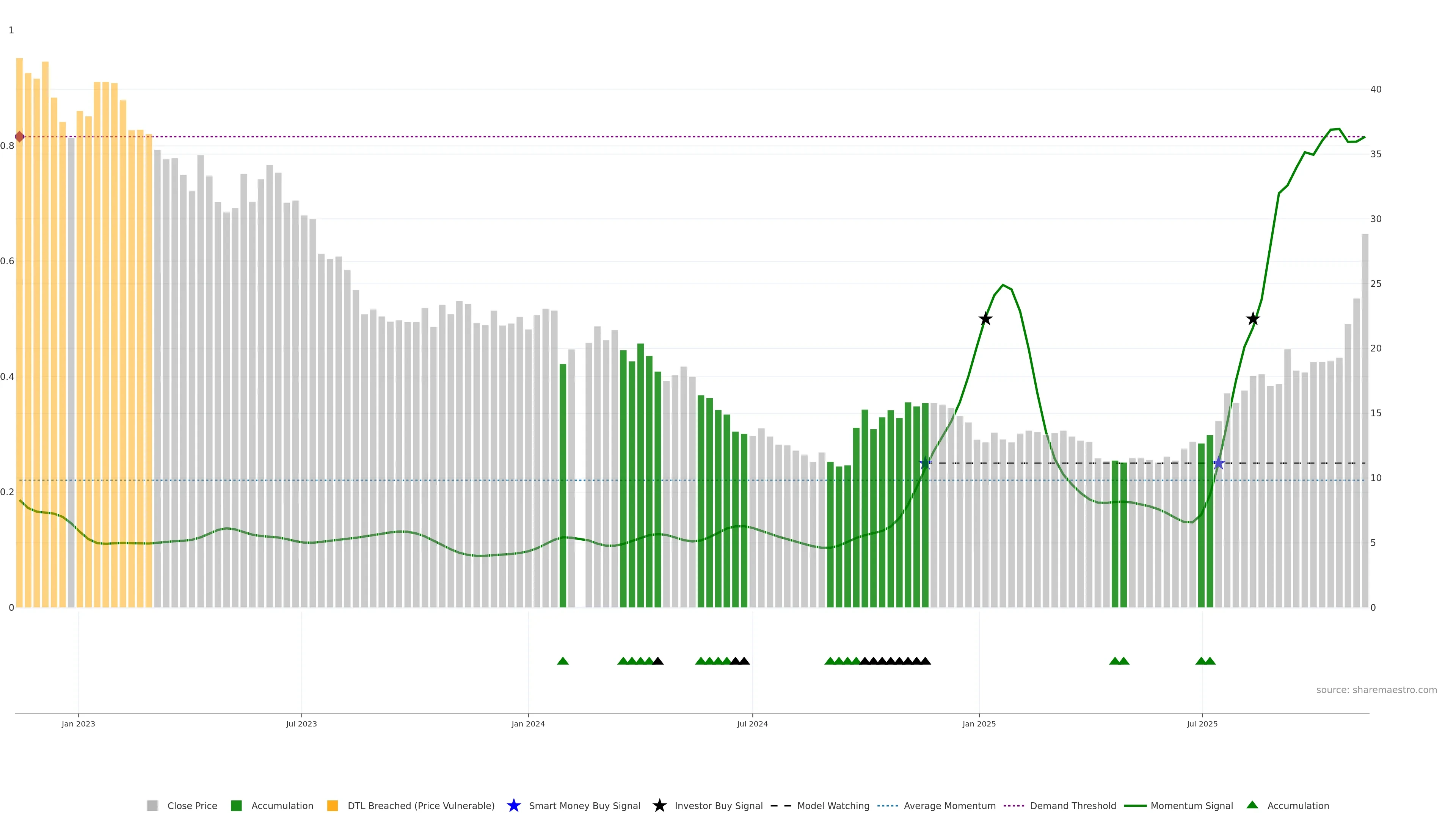Click the lone green triangle after Jan 2024
This screenshot has height=819, width=1456.
click(x=562, y=661)
